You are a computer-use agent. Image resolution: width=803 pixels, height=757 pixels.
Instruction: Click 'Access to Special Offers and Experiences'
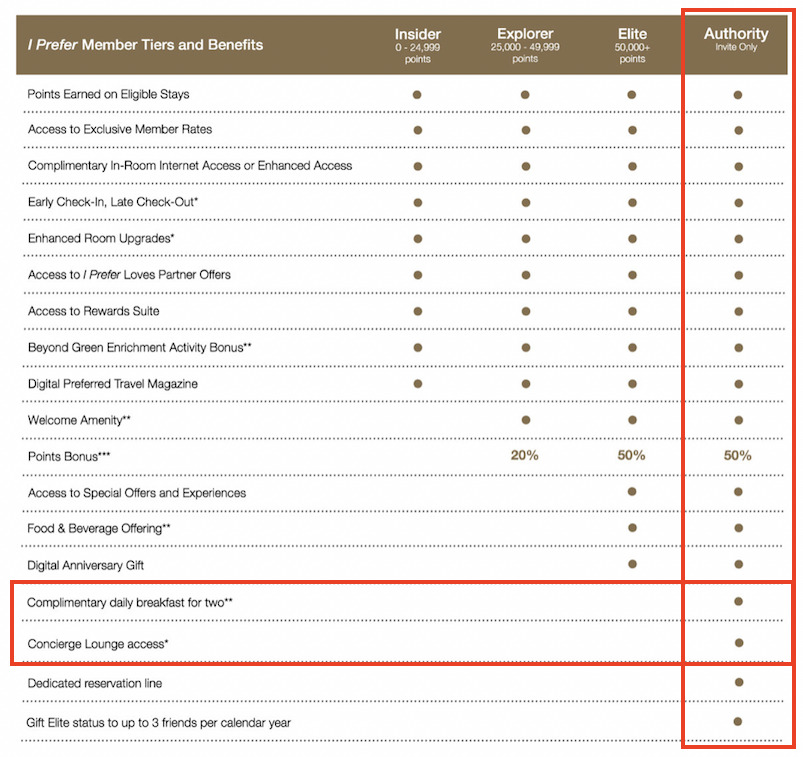pyautogui.click(x=137, y=493)
